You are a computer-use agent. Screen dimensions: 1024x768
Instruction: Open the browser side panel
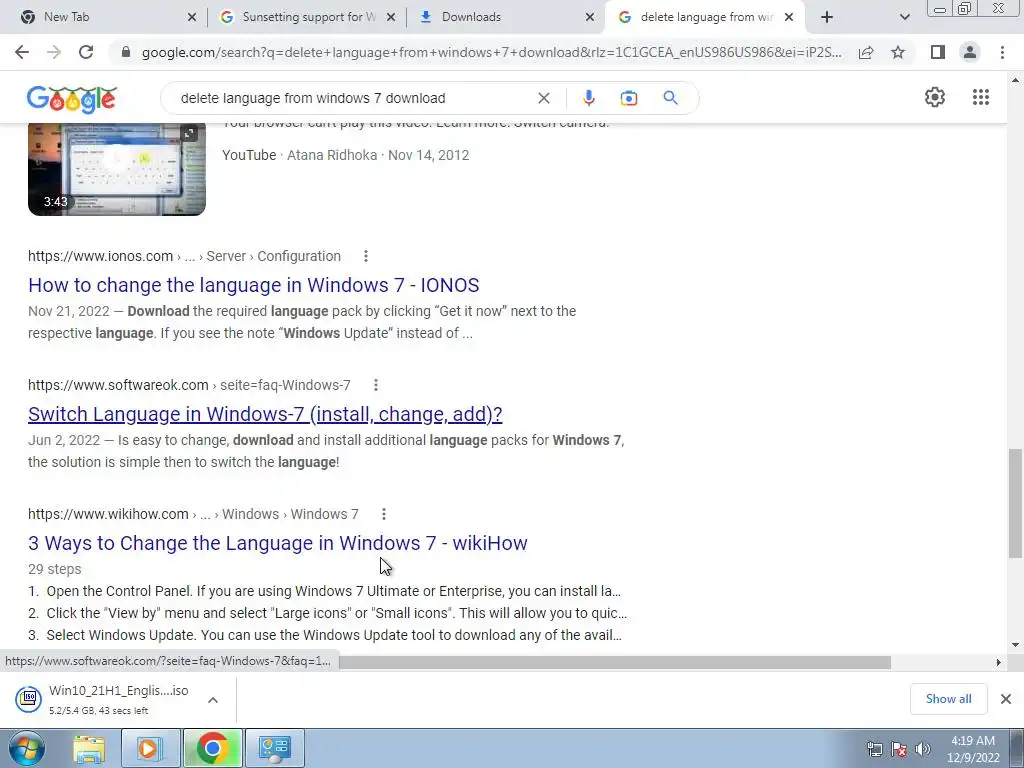[938, 52]
